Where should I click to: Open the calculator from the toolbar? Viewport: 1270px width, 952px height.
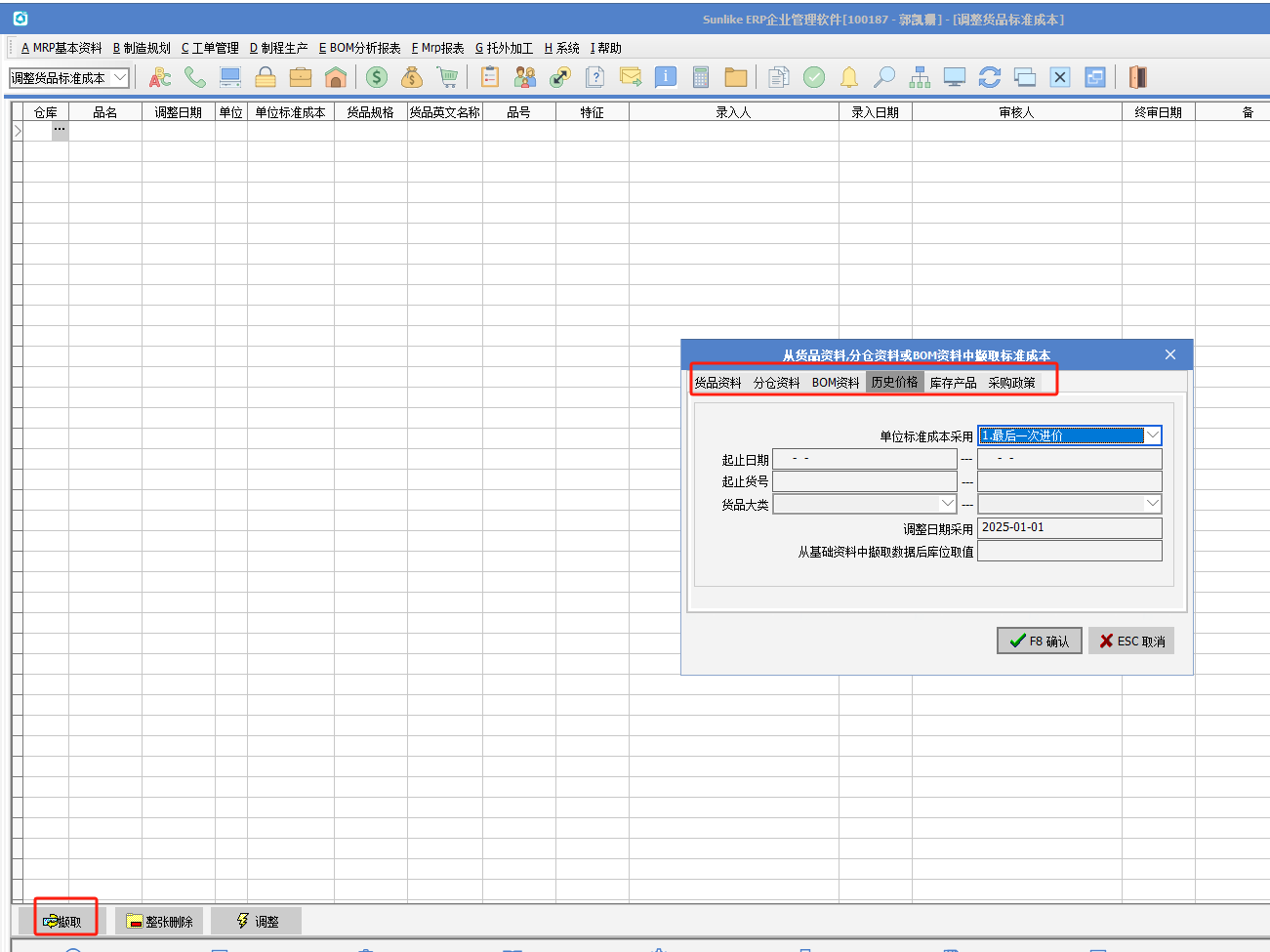coord(700,77)
